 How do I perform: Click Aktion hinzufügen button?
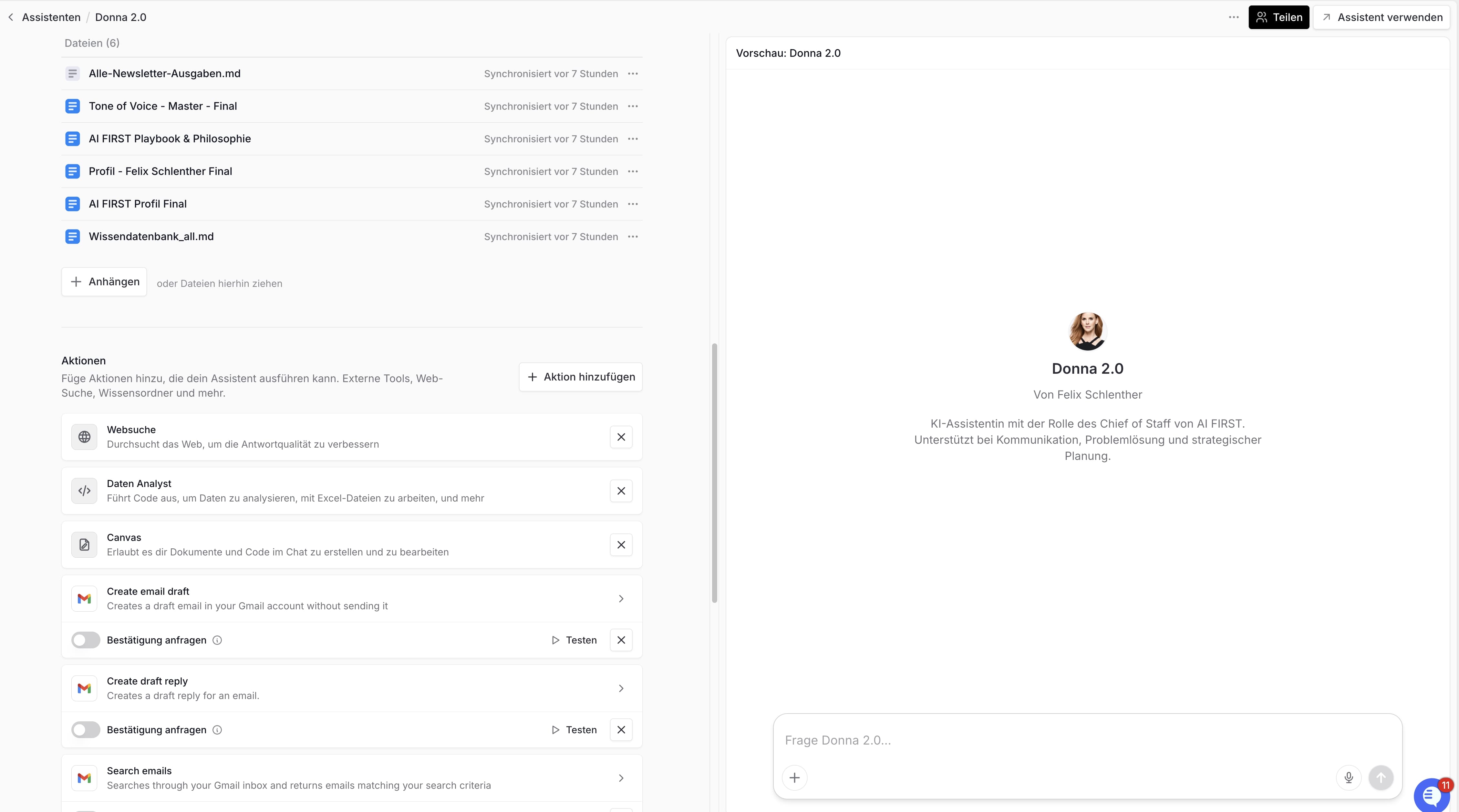pyautogui.click(x=581, y=377)
